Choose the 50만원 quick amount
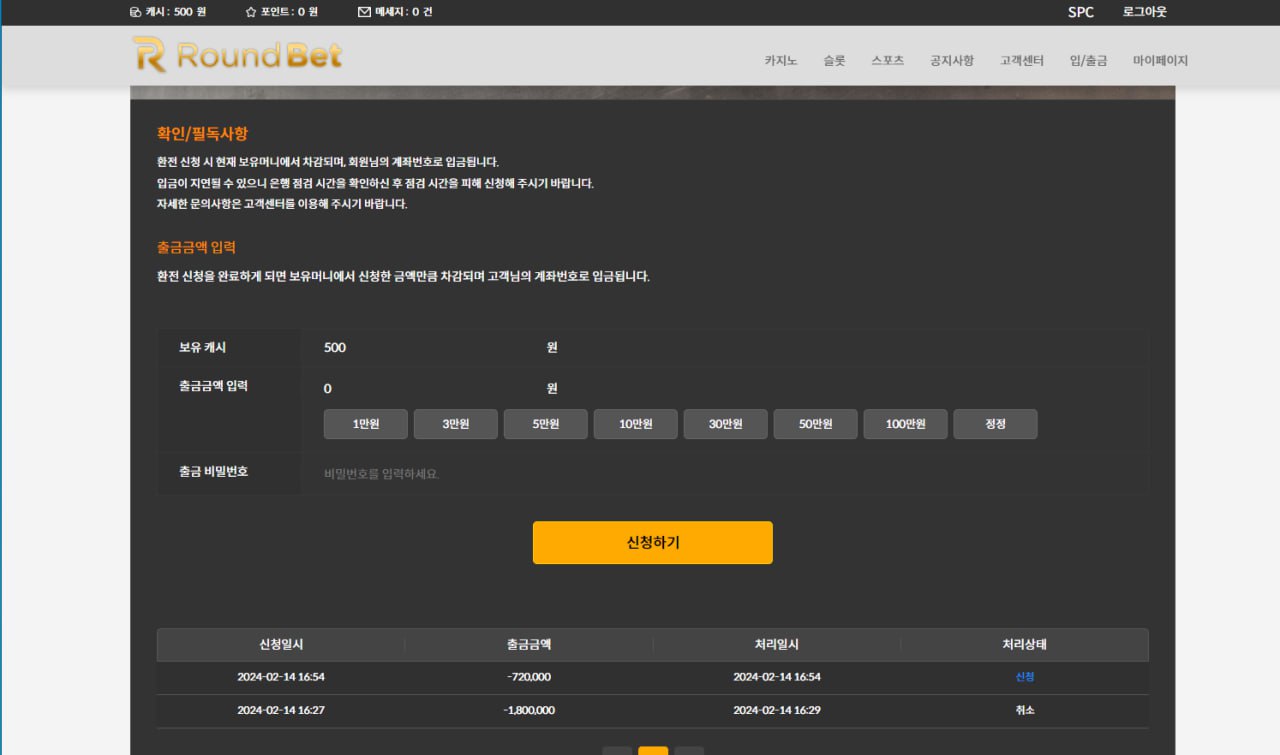Viewport: 1280px width, 755px height. coord(816,424)
